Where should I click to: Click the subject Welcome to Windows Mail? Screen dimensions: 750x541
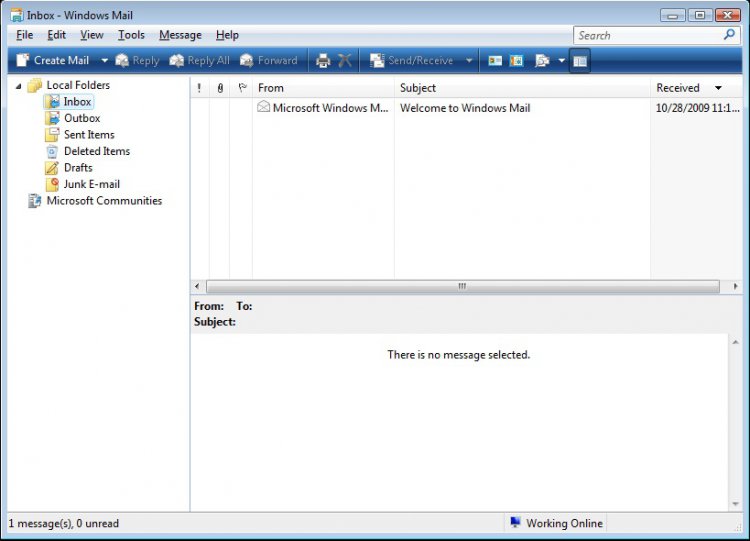[465, 108]
